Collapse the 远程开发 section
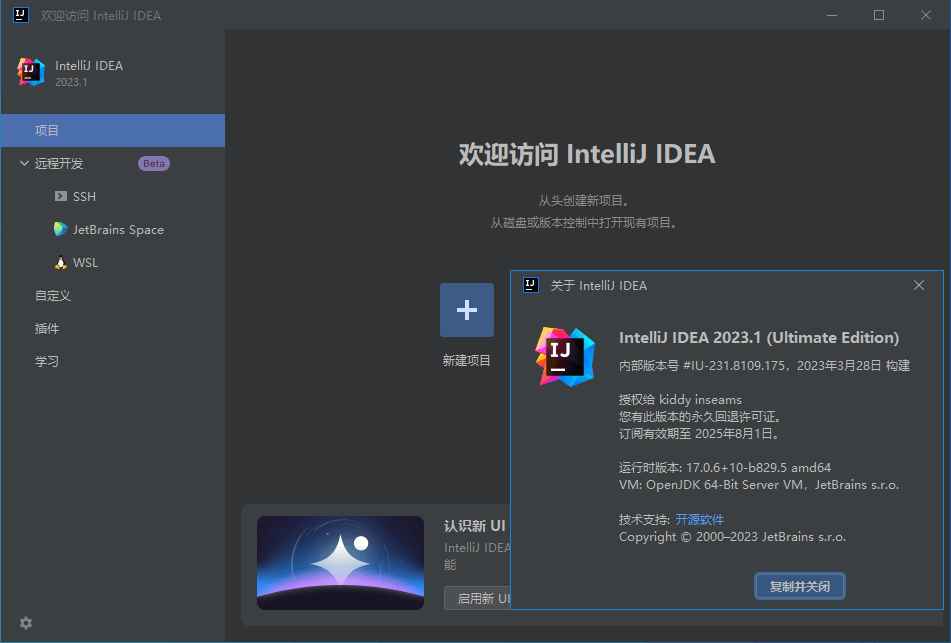951x643 pixels. coord(23,163)
